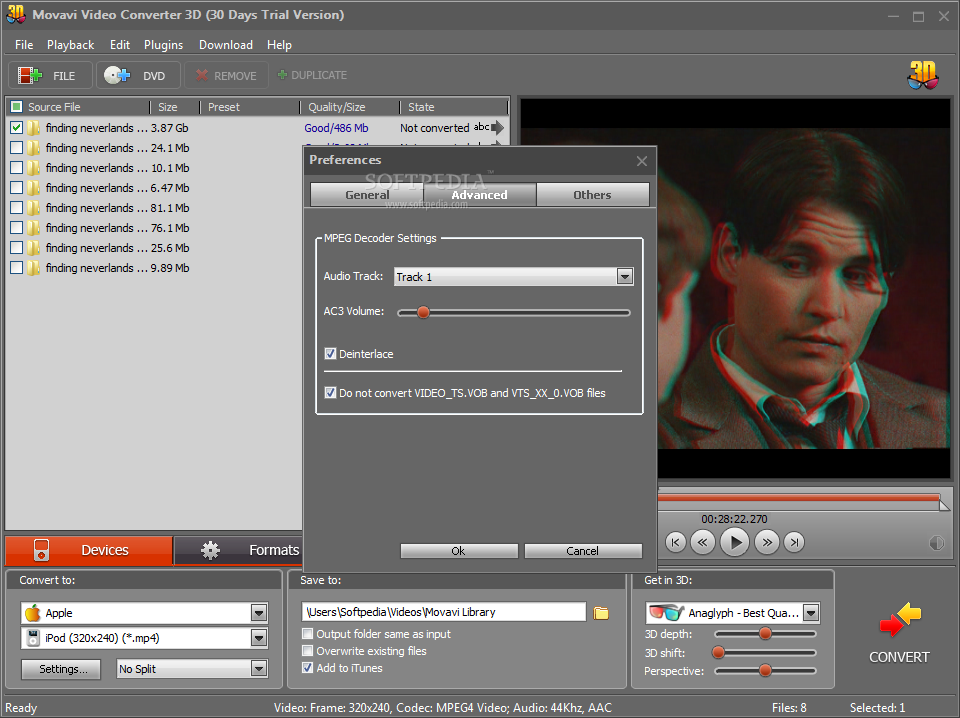Toggle Do not convert VIDEO_TS.VOB option
960x718 pixels.
pyautogui.click(x=330, y=393)
